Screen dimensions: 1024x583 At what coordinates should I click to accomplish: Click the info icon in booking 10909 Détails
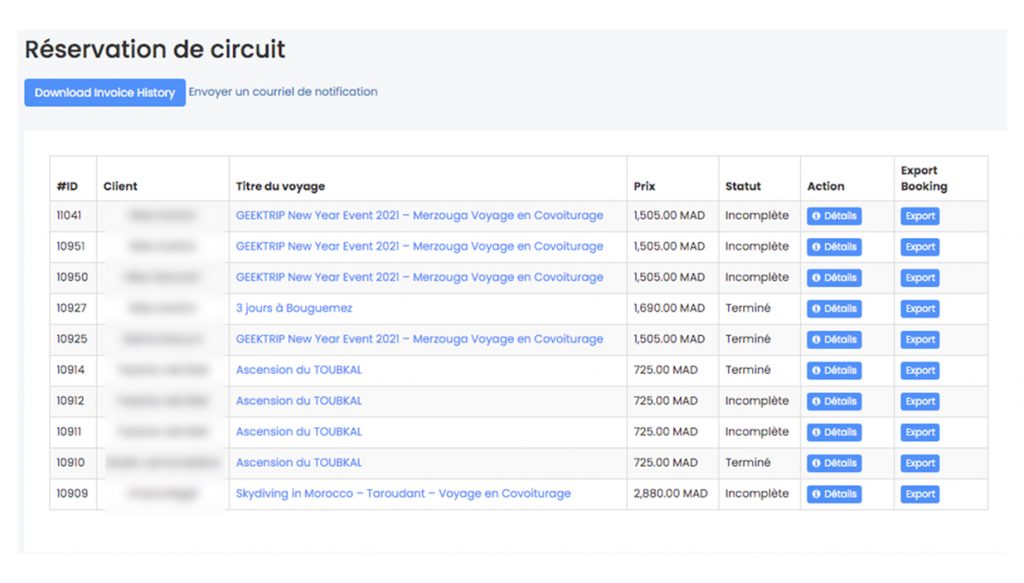pyautogui.click(x=817, y=495)
